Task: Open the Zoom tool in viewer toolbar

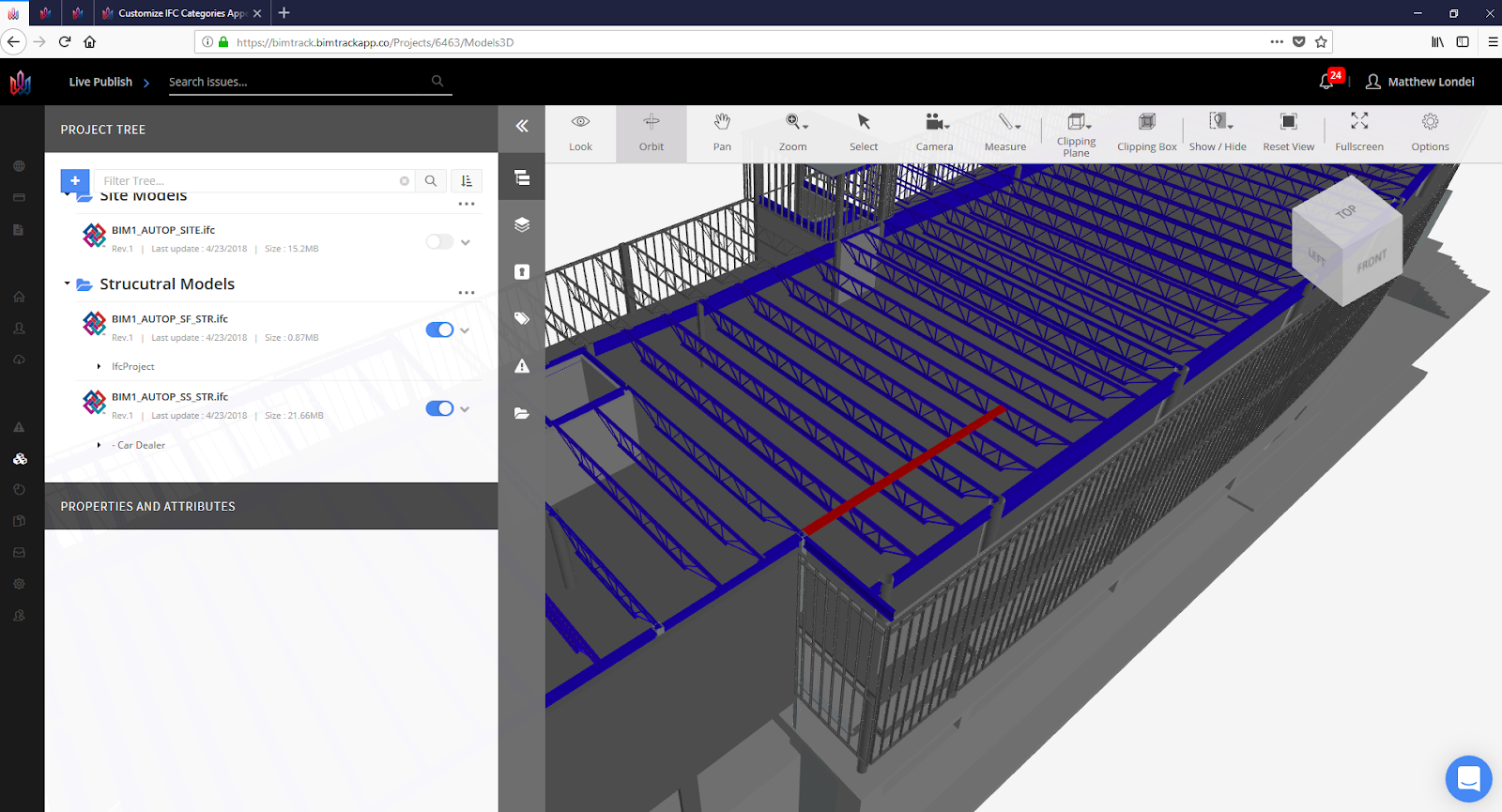Action: pyautogui.click(x=793, y=133)
